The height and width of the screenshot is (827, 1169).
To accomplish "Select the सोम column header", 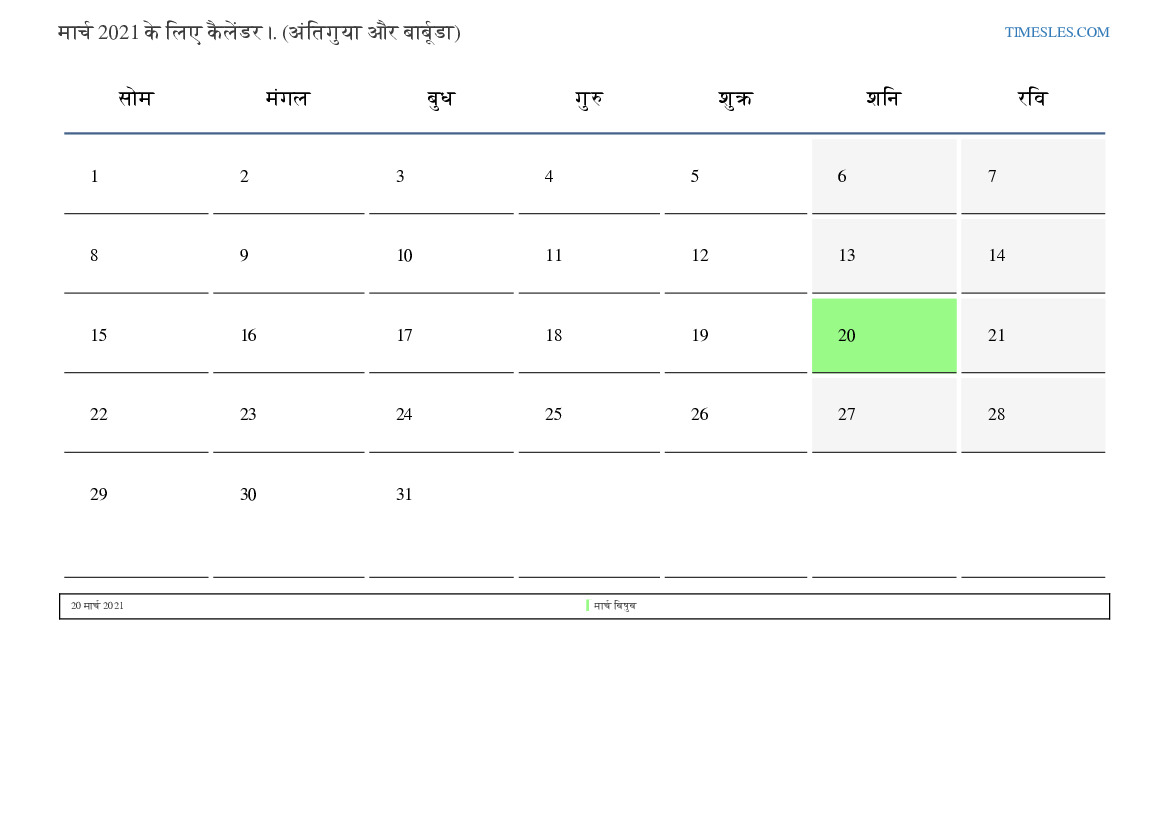I will (136, 99).
